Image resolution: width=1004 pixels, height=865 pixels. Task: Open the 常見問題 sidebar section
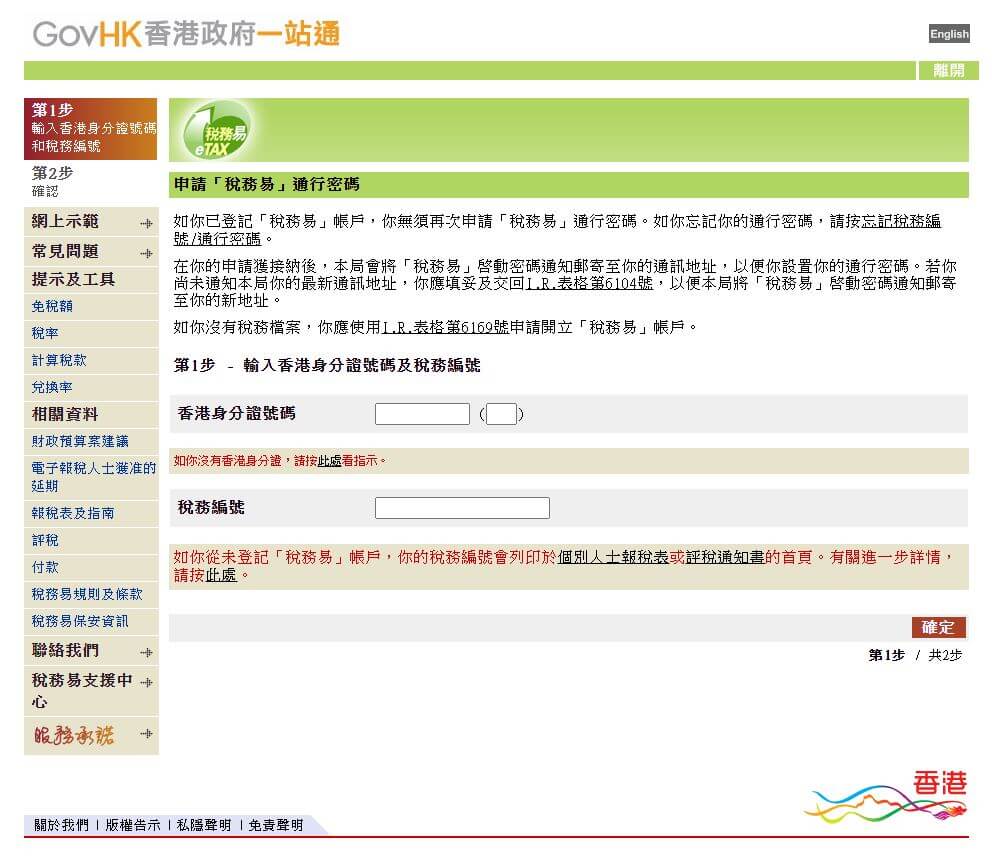pos(65,251)
